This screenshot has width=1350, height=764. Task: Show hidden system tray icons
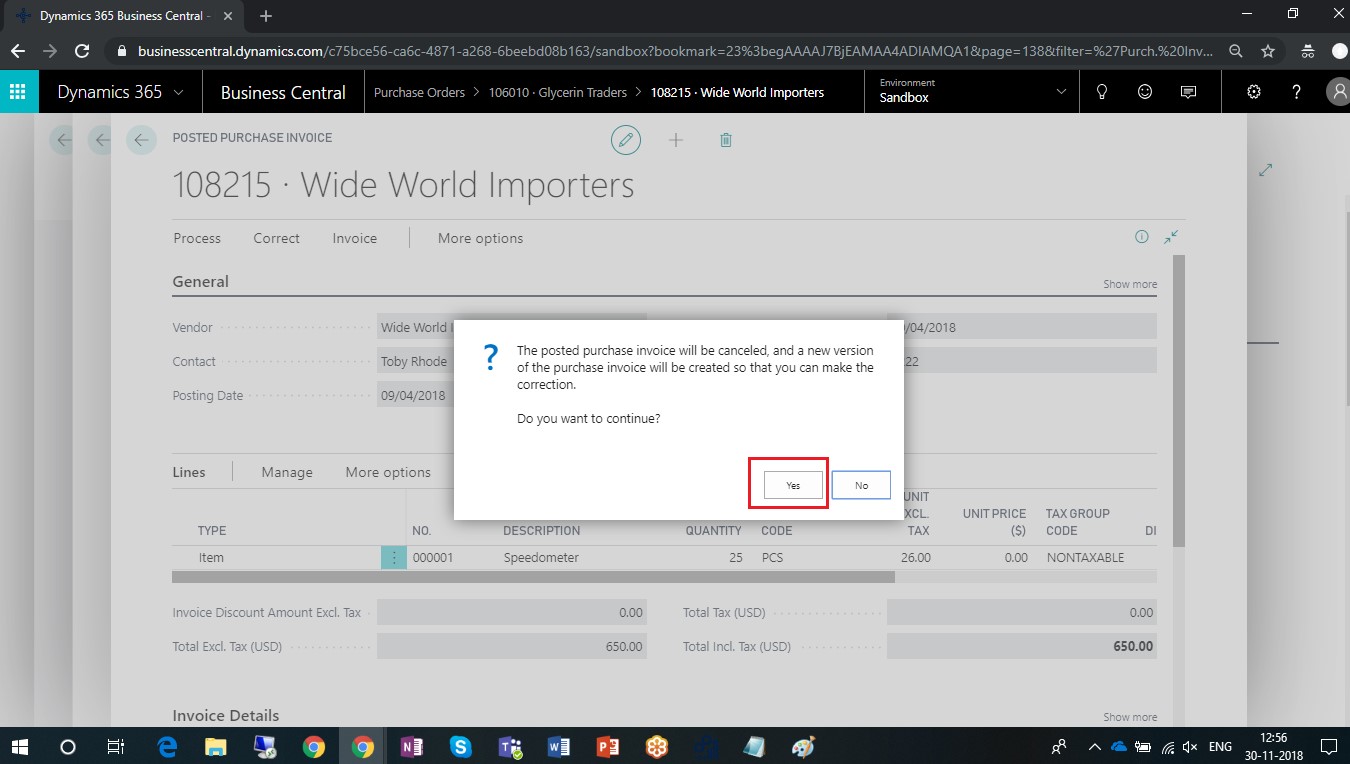(1094, 746)
